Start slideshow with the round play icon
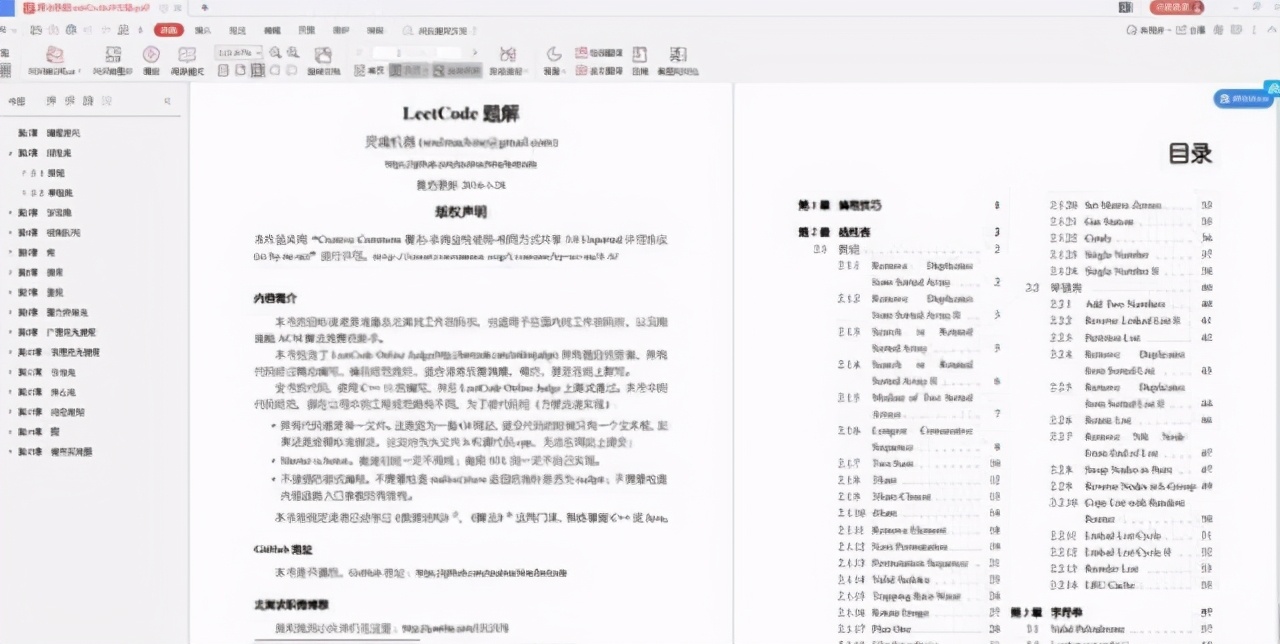This screenshot has width=1280, height=644. [x=150, y=54]
